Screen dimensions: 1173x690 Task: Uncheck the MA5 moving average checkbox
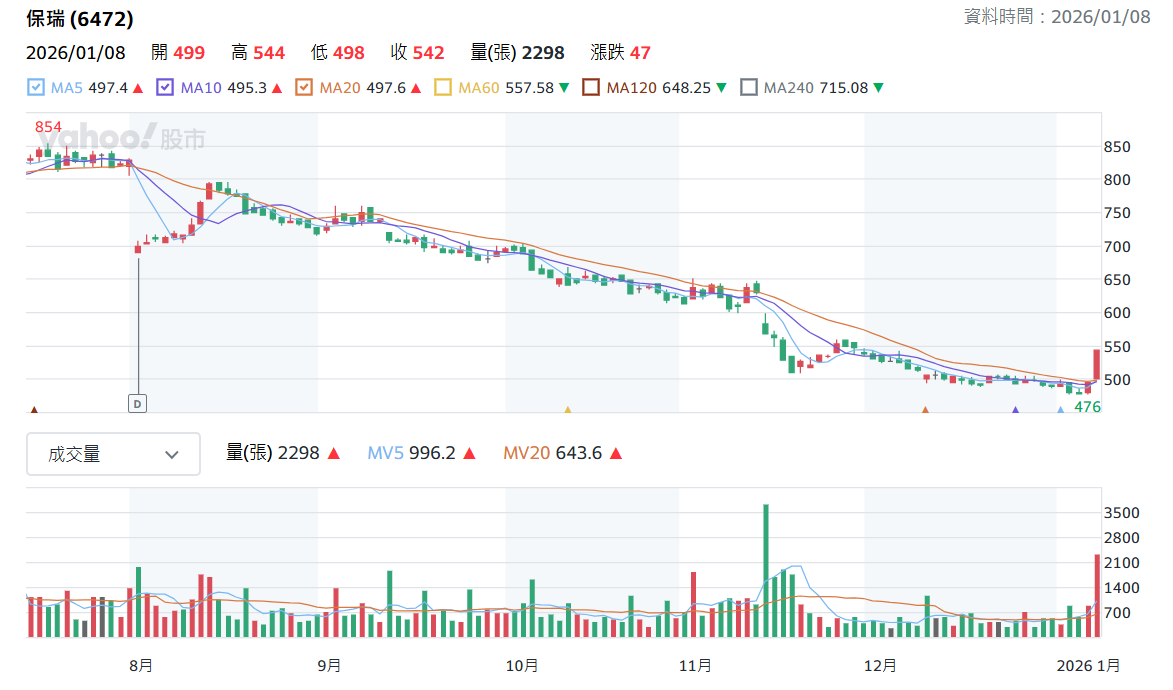(x=35, y=88)
